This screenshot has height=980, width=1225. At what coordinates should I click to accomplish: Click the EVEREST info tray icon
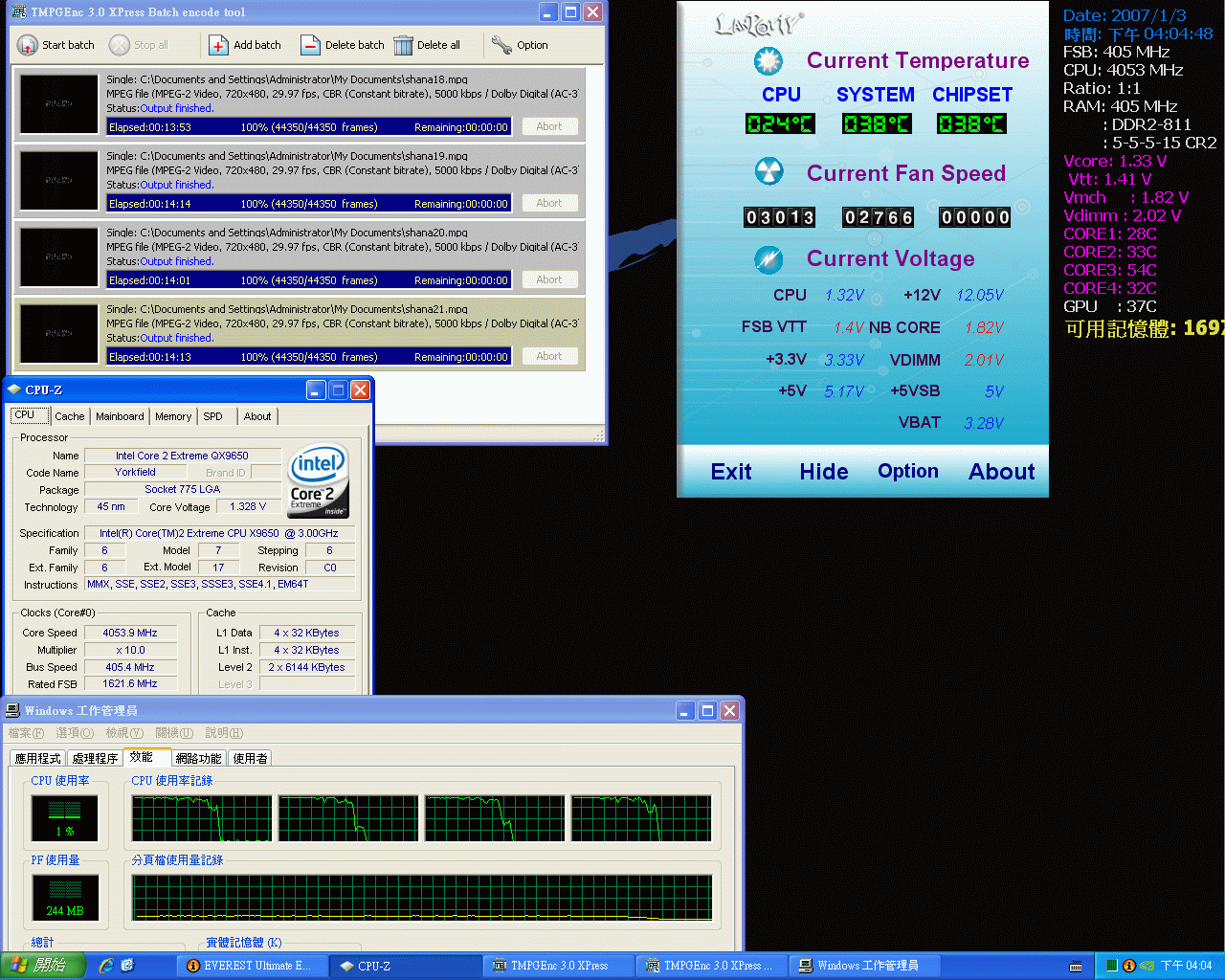pyautogui.click(x=1129, y=966)
